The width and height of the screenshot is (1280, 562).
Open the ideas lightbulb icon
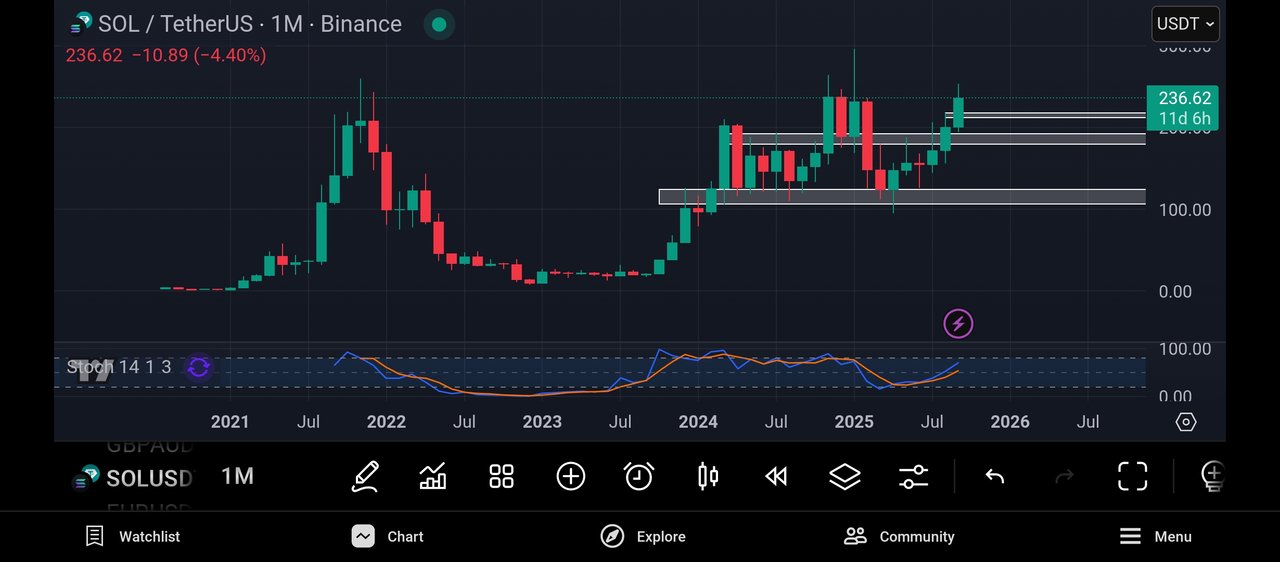pos(1212,476)
